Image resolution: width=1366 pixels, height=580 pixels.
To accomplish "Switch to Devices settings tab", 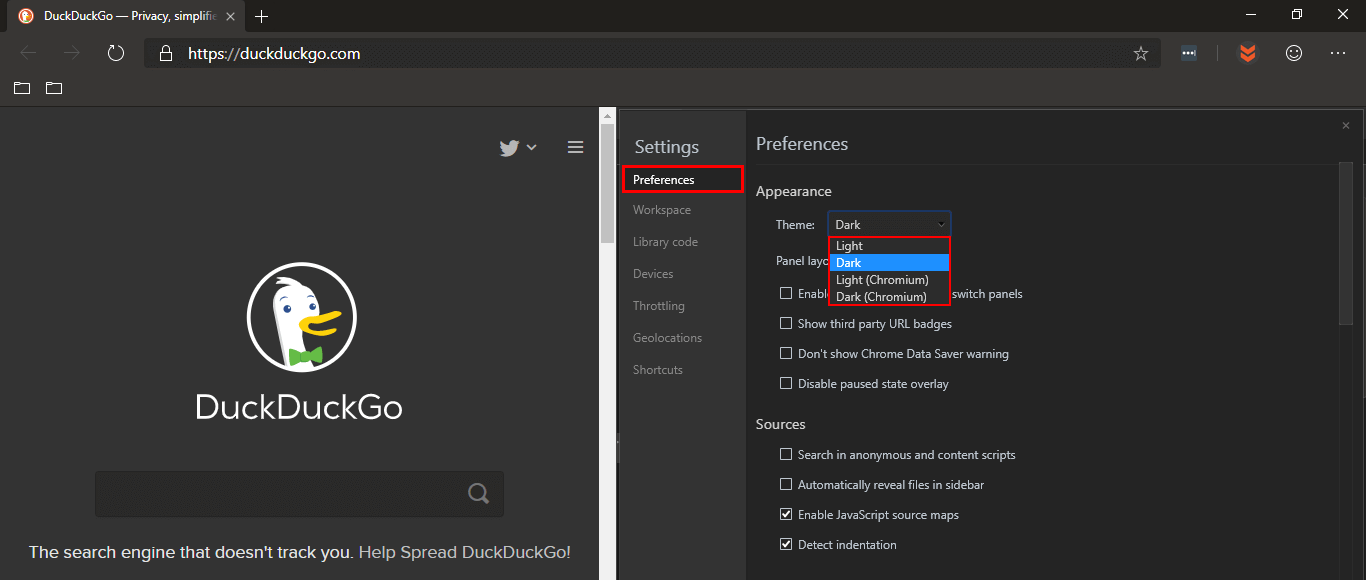I will point(653,274).
